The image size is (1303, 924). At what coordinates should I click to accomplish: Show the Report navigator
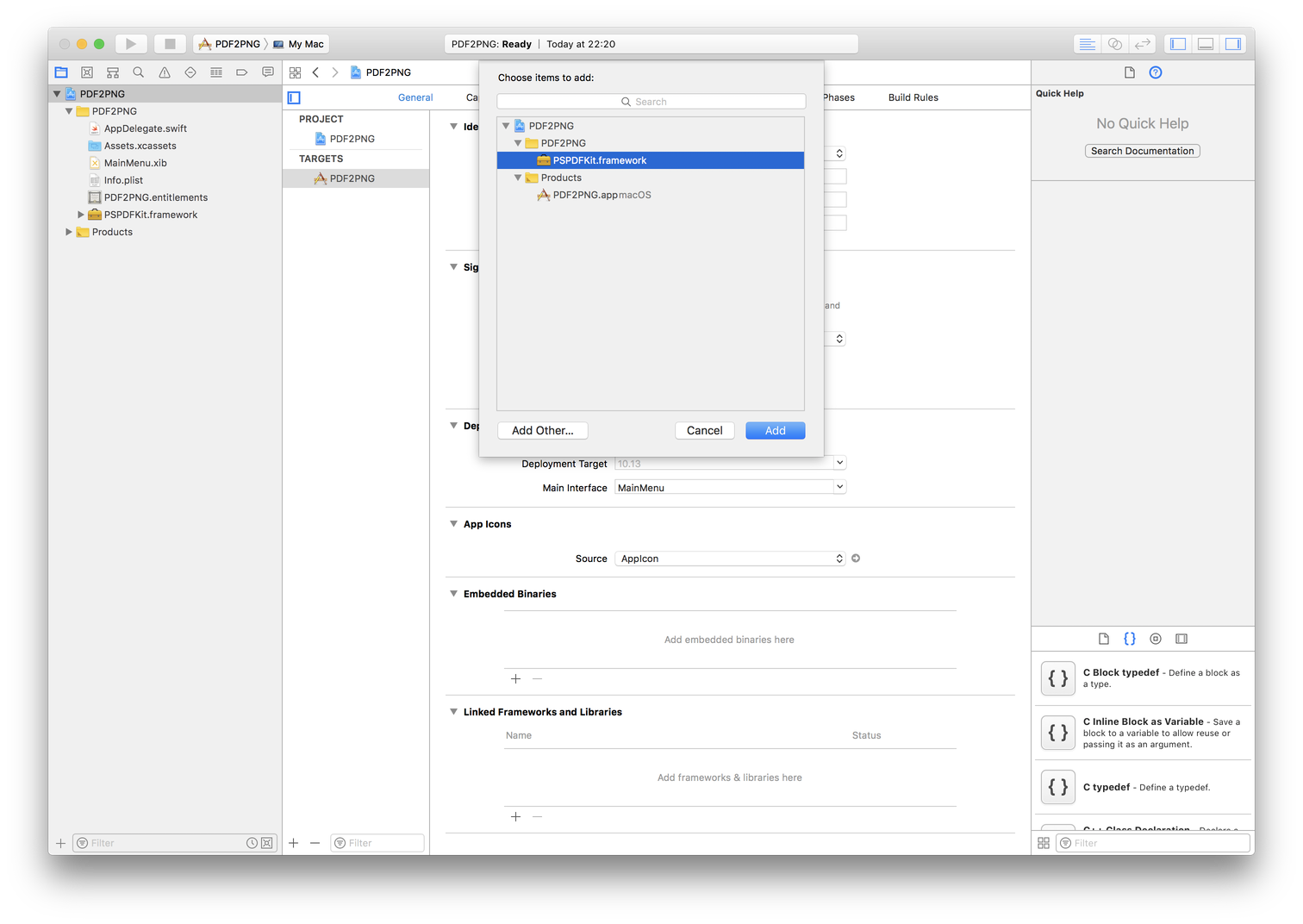(x=268, y=72)
